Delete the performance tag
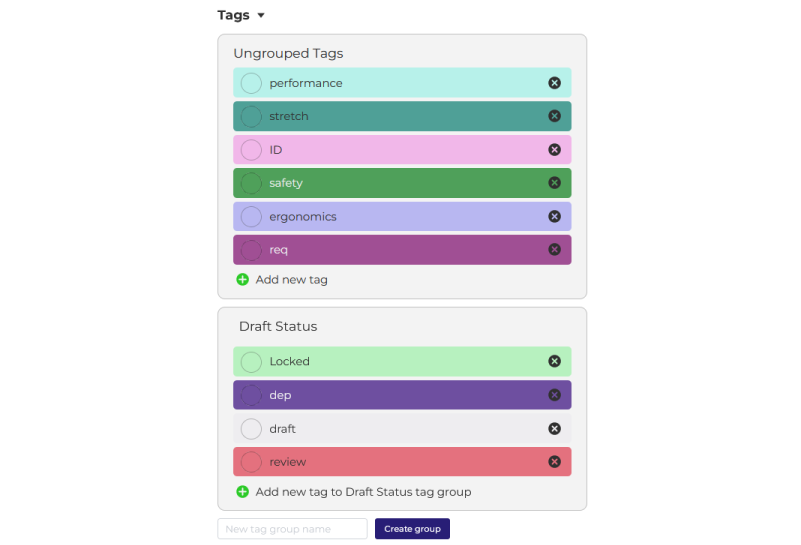801x545 pixels. pos(554,83)
